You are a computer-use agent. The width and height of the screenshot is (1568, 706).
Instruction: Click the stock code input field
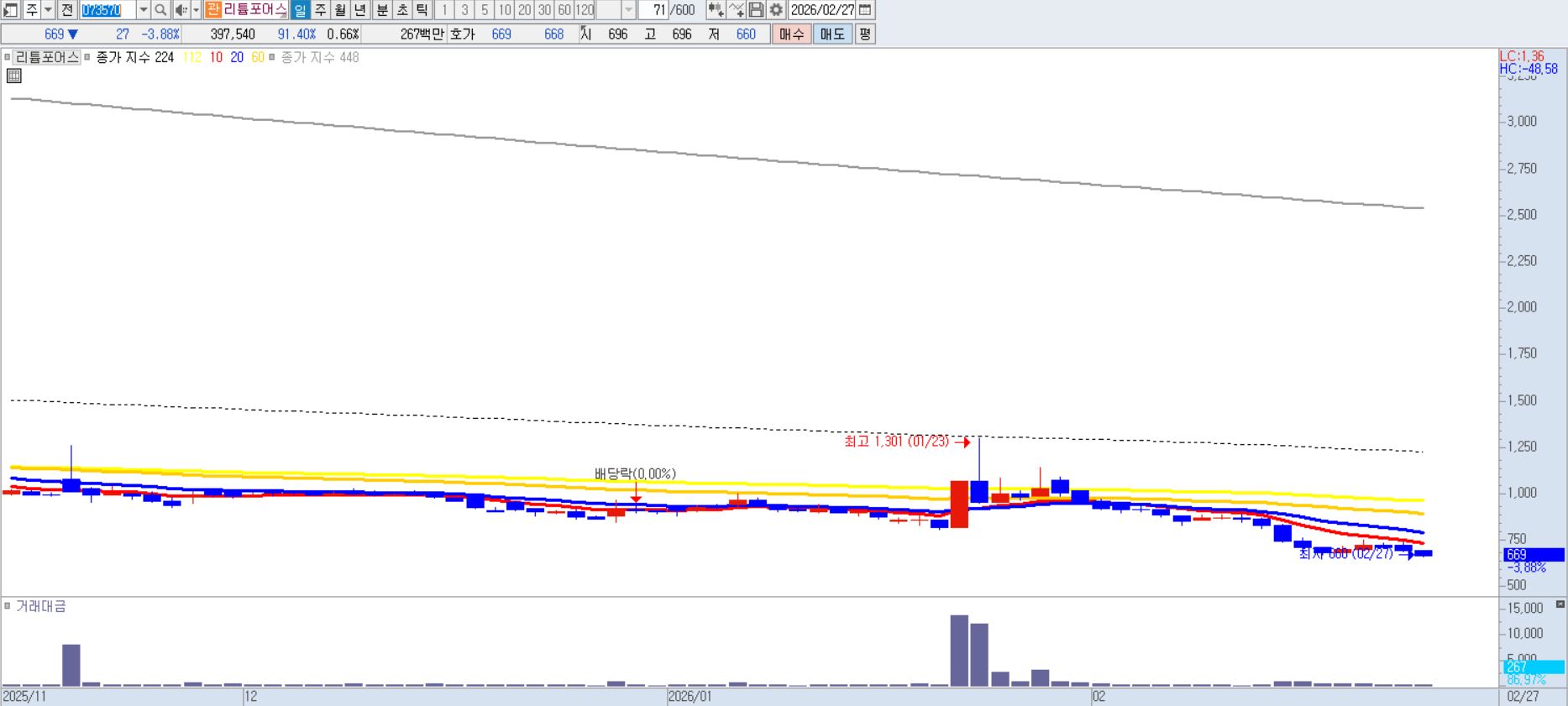coord(108,10)
